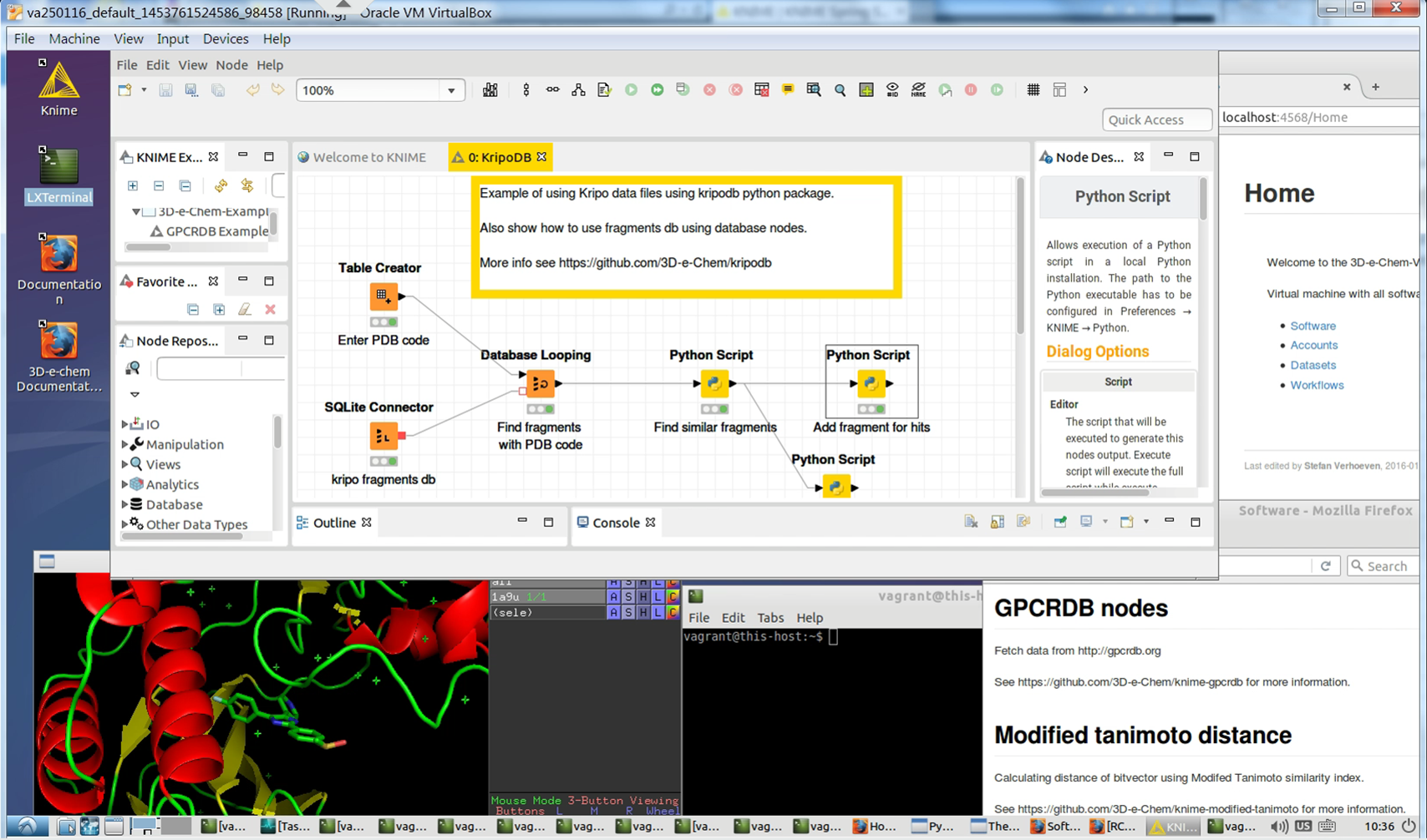Open the Node menu in KNIME
The width and height of the screenshot is (1427, 840).
point(231,65)
